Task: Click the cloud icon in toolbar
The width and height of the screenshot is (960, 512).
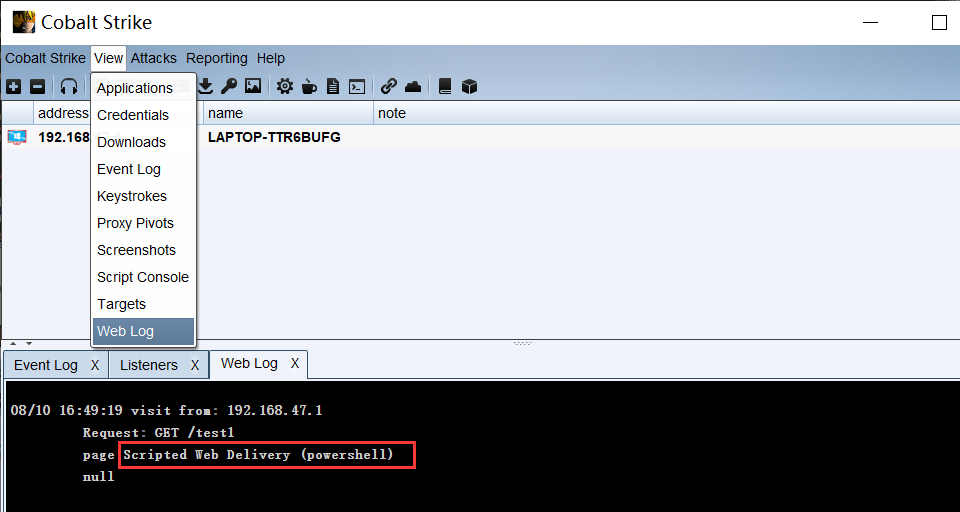Action: 413,87
